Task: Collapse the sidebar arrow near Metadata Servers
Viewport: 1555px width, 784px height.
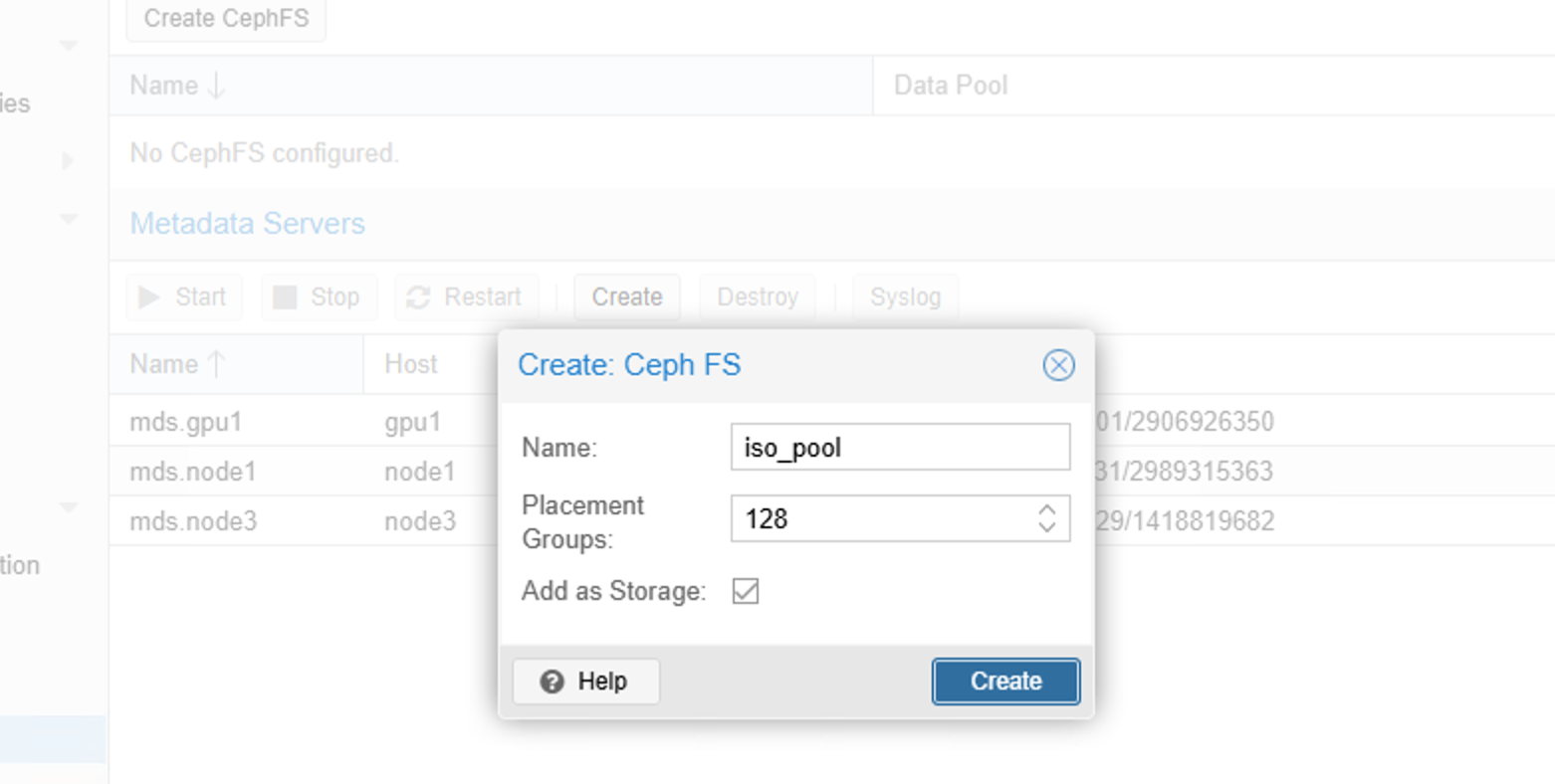Action: tap(68, 219)
